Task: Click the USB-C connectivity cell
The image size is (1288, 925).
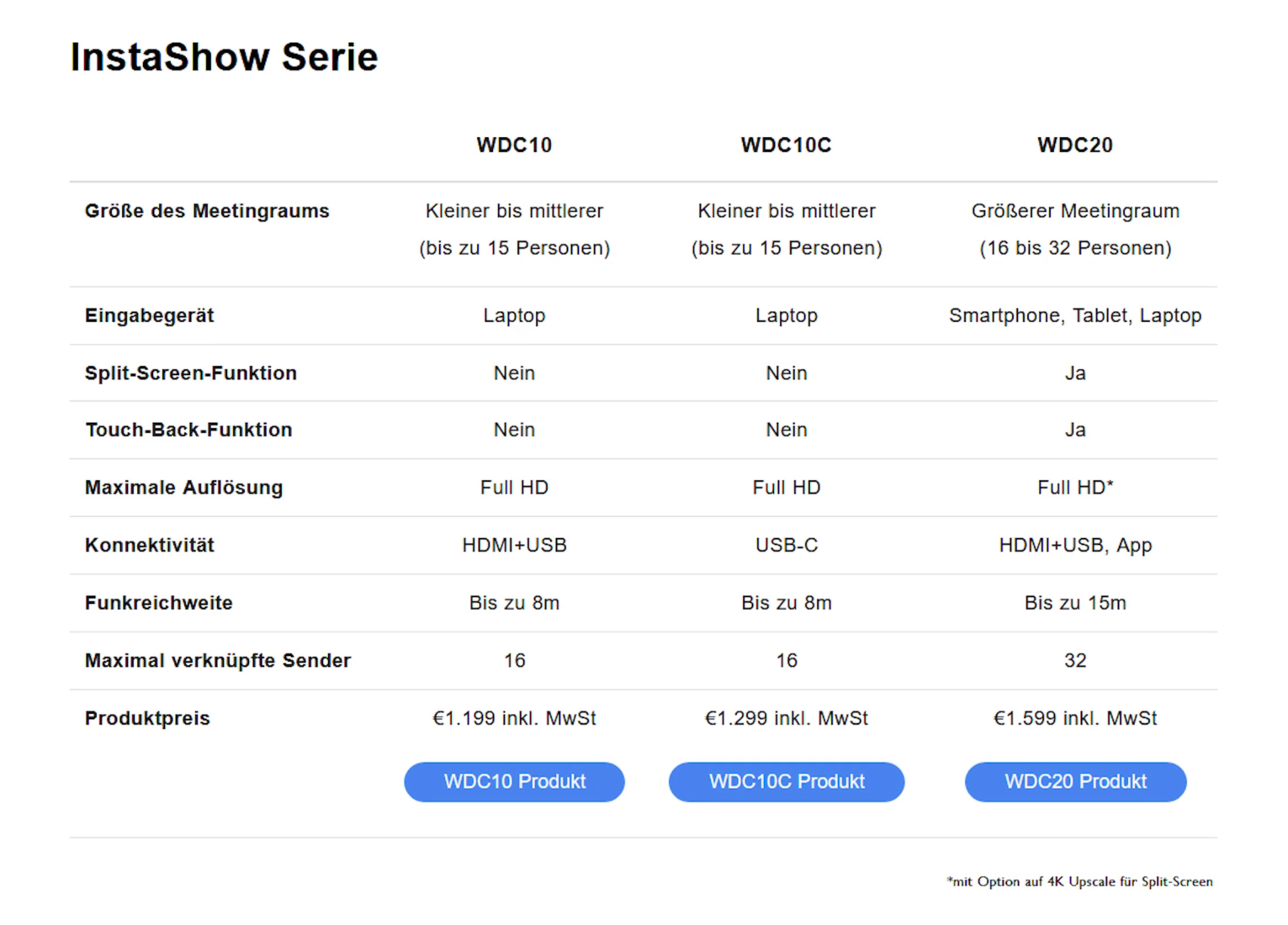Action: point(786,545)
